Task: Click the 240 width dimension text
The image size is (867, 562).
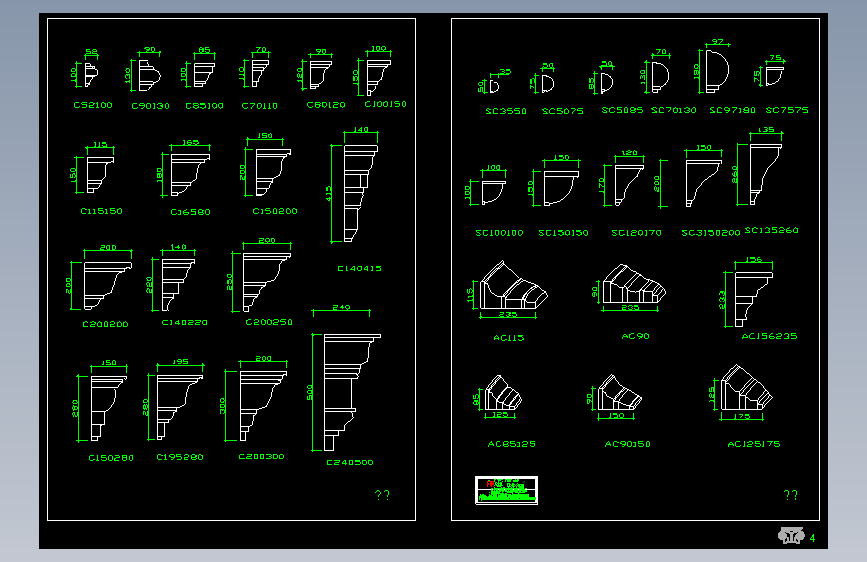Action: (341, 307)
